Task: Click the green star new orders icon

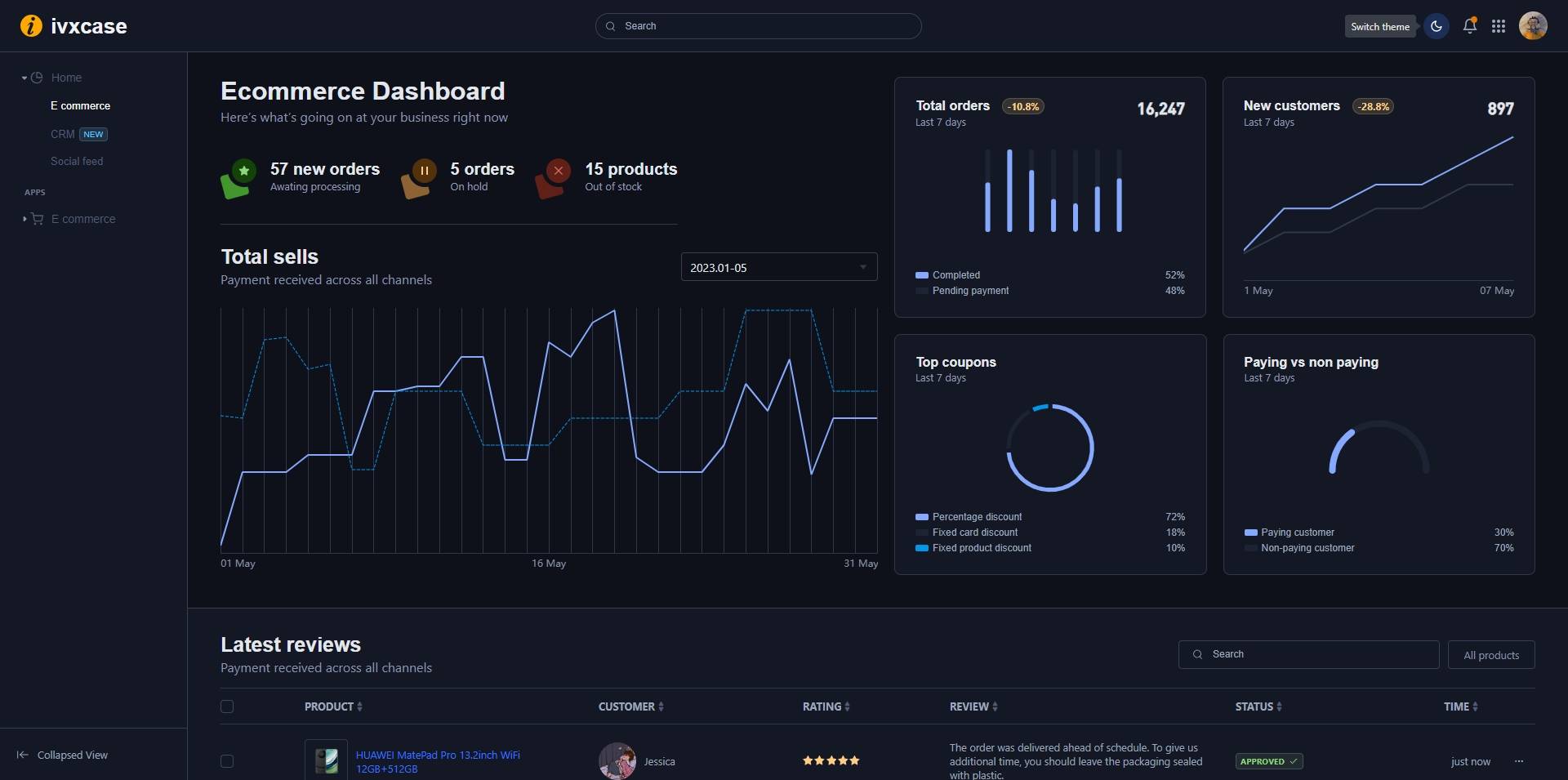Action: pos(243,172)
